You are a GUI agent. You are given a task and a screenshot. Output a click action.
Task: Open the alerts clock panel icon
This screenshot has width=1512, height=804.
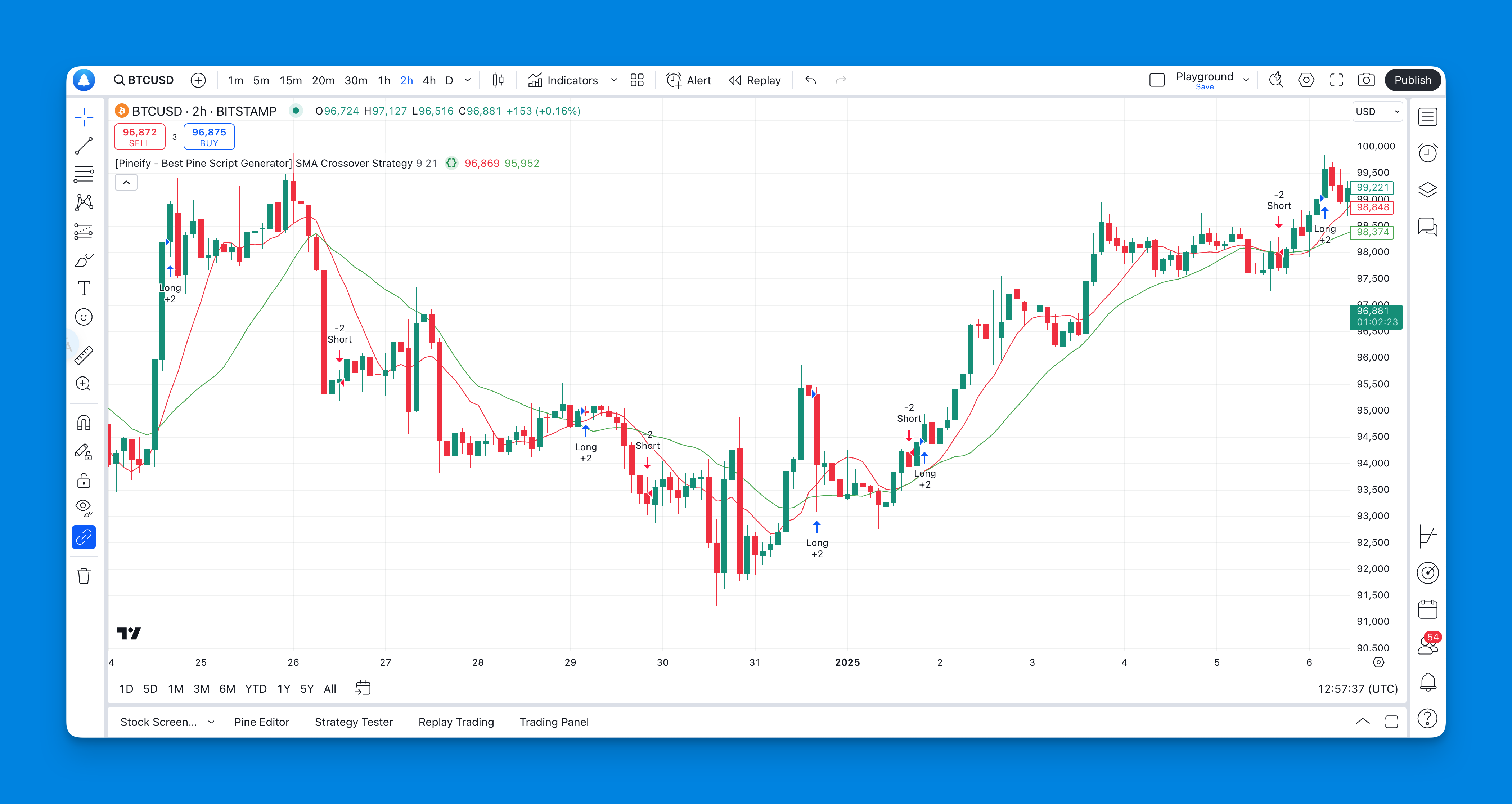pyautogui.click(x=1427, y=153)
